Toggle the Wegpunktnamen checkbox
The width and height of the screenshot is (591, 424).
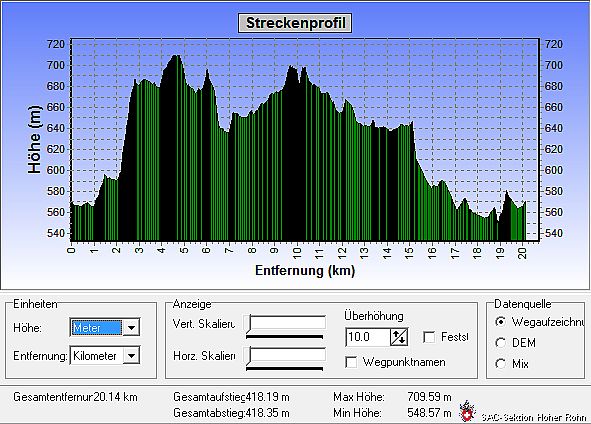pyautogui.click(x=351, y=362)
